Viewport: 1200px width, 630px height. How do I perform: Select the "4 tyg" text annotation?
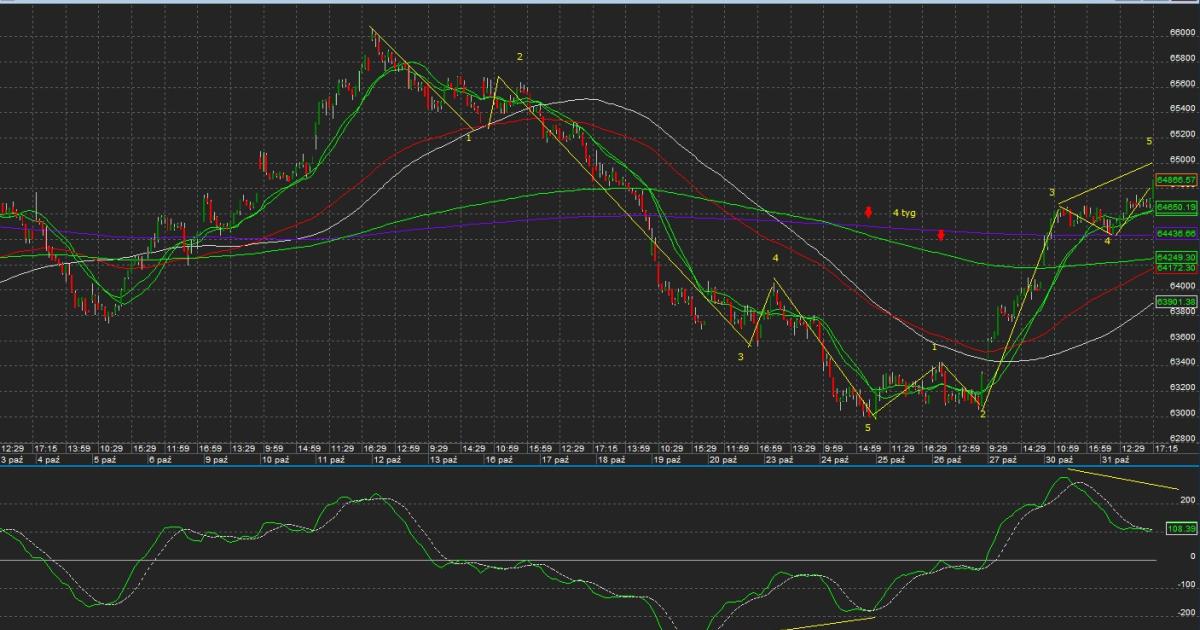pos(904,212)
